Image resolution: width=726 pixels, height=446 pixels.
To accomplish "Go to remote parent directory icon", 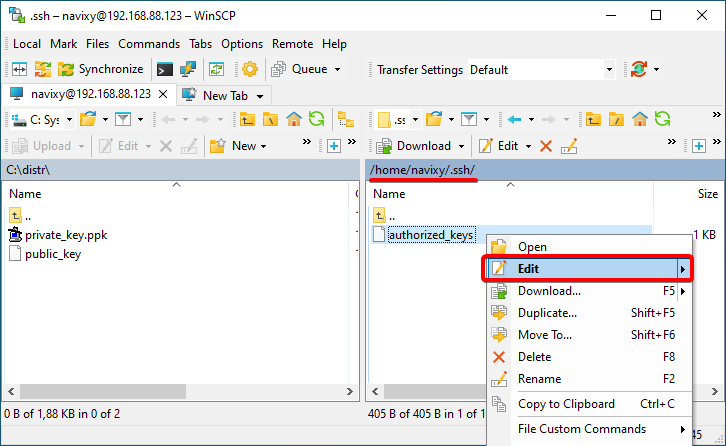I will pyautogui.click(x=593, y=119).
